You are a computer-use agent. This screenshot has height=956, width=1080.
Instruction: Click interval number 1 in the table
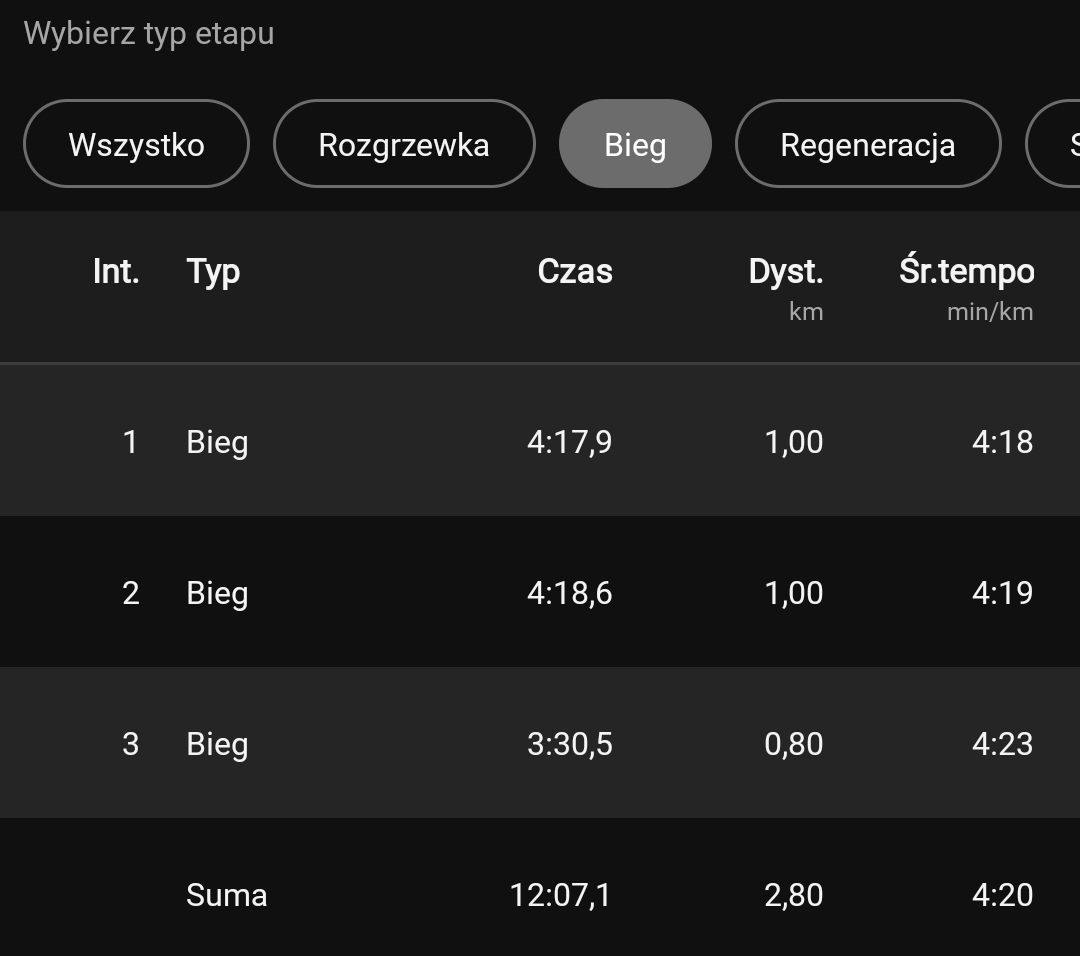click(130, 442)
